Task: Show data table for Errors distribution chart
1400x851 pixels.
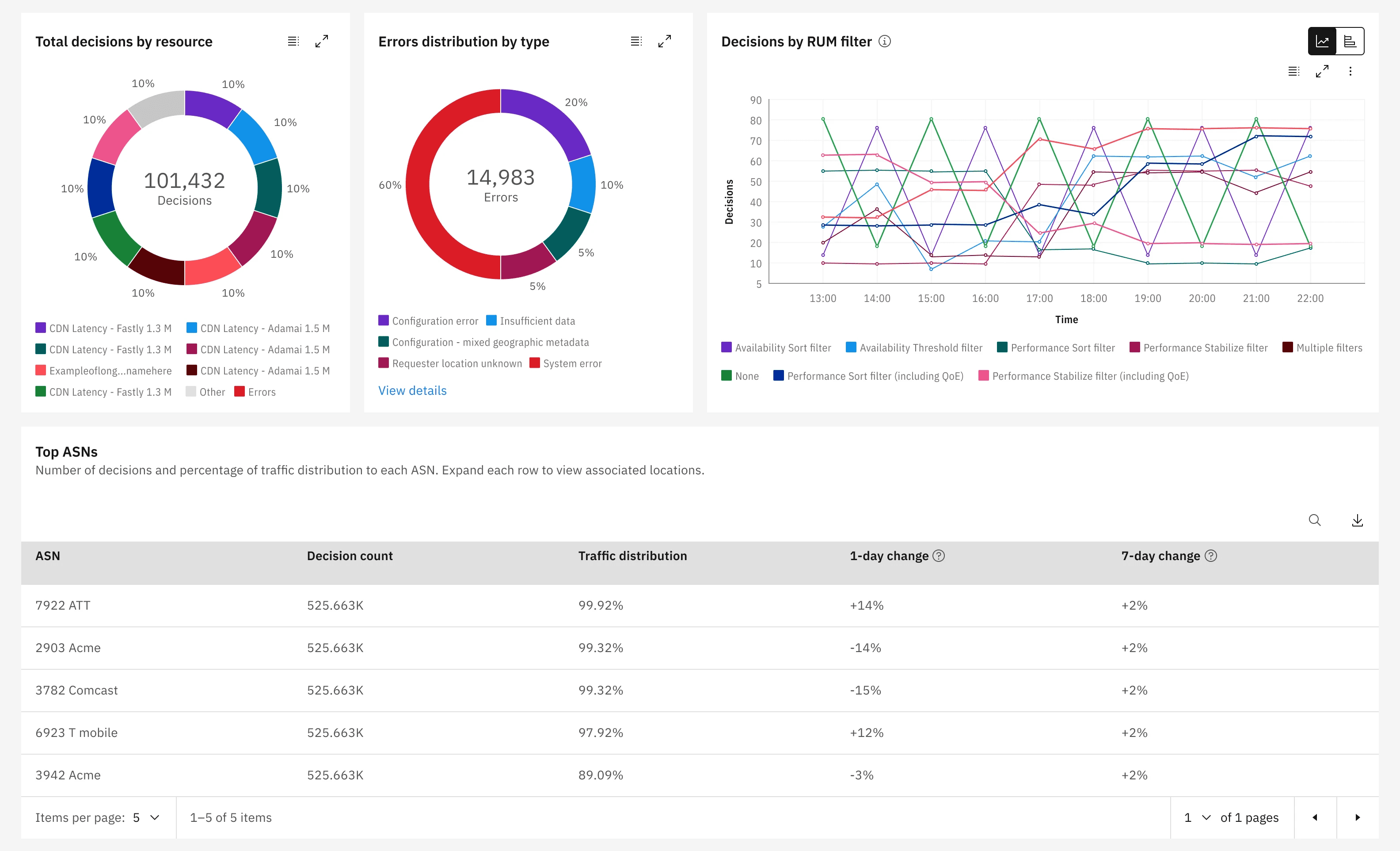Action: click(636, 42)
